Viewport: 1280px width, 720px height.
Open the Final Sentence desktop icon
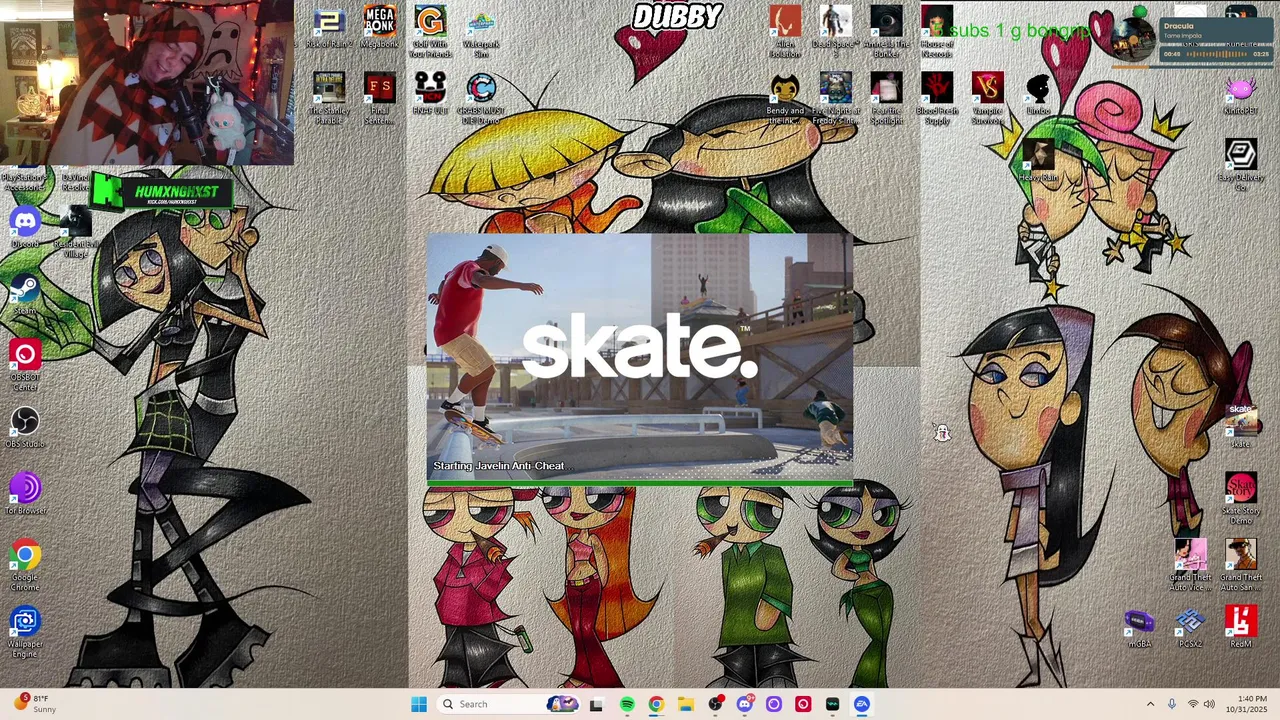pyautogui.click(x=380, y=99)
